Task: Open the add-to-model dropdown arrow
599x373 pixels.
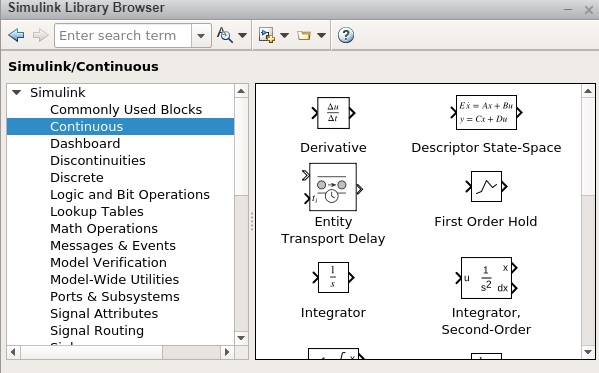Action: click(x=284, y=35)
